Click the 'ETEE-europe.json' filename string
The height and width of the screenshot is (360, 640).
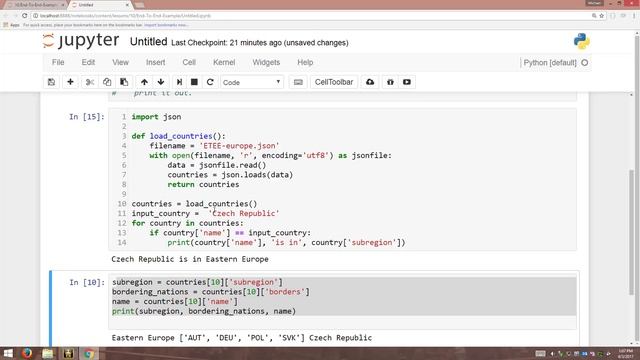point(239,146)
